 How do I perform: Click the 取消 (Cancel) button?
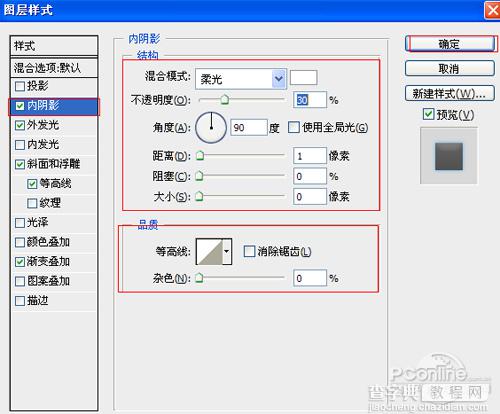(450, 69)
